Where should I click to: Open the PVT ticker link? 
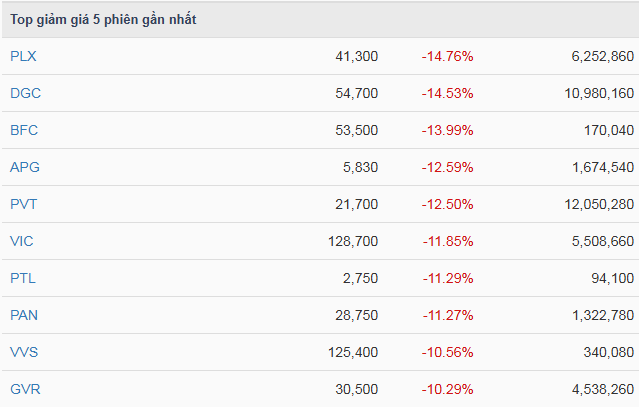point(24,204)
